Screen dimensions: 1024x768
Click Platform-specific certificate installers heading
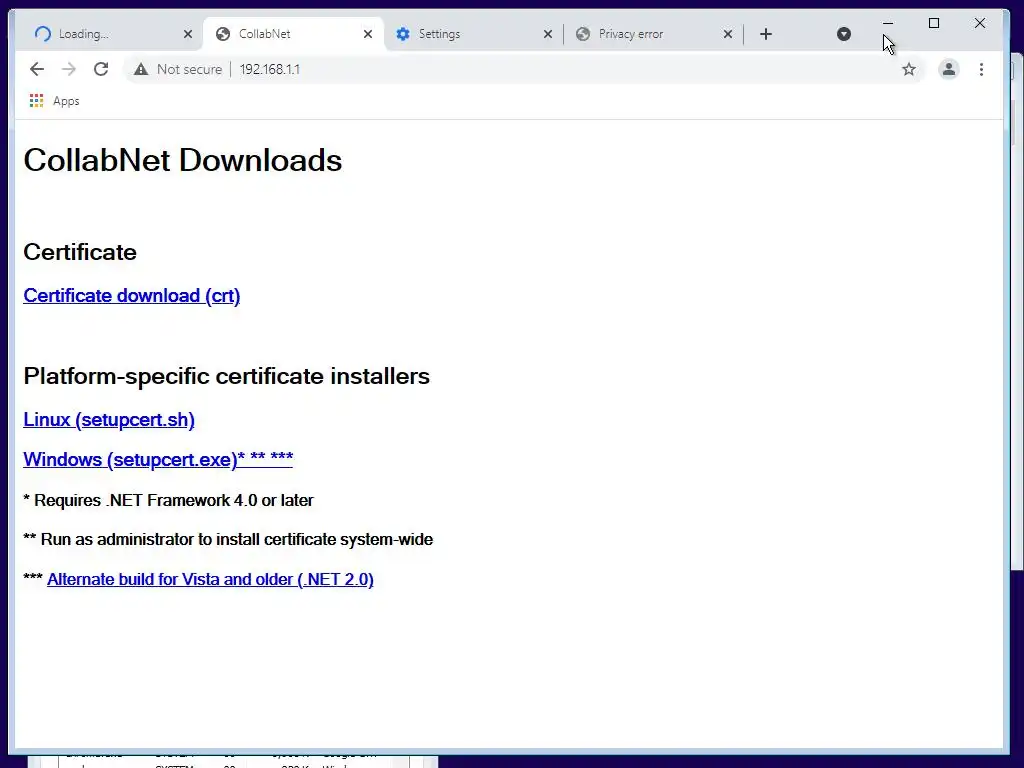tap(227, 376)
